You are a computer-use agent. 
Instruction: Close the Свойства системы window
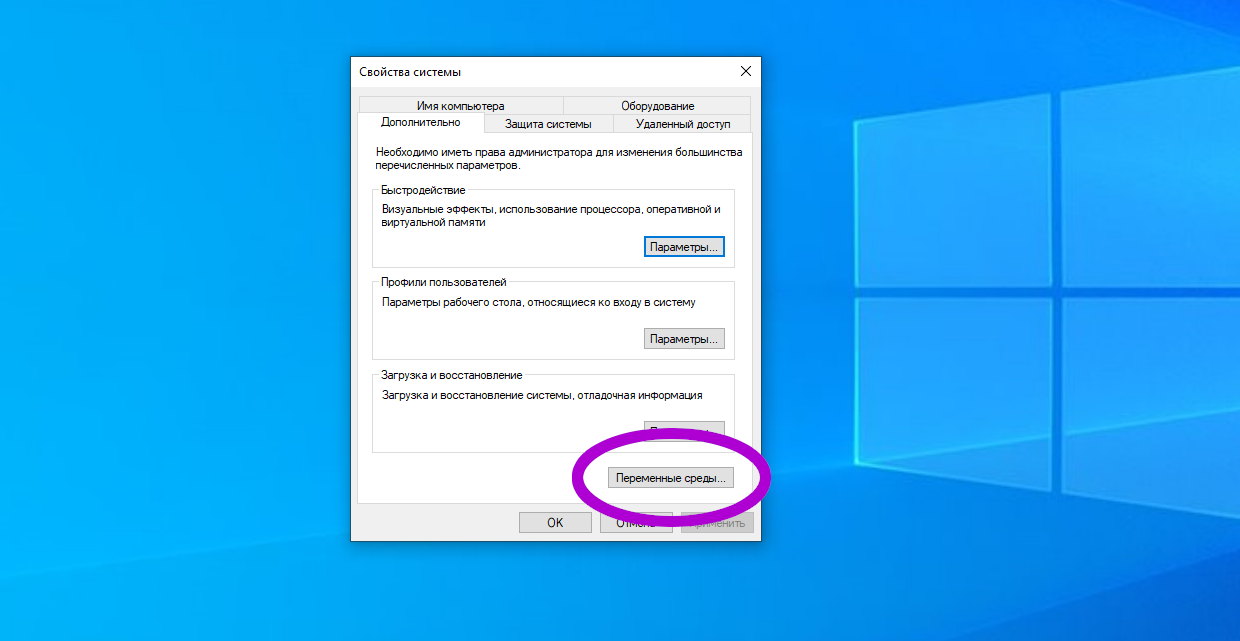(745, 72)
